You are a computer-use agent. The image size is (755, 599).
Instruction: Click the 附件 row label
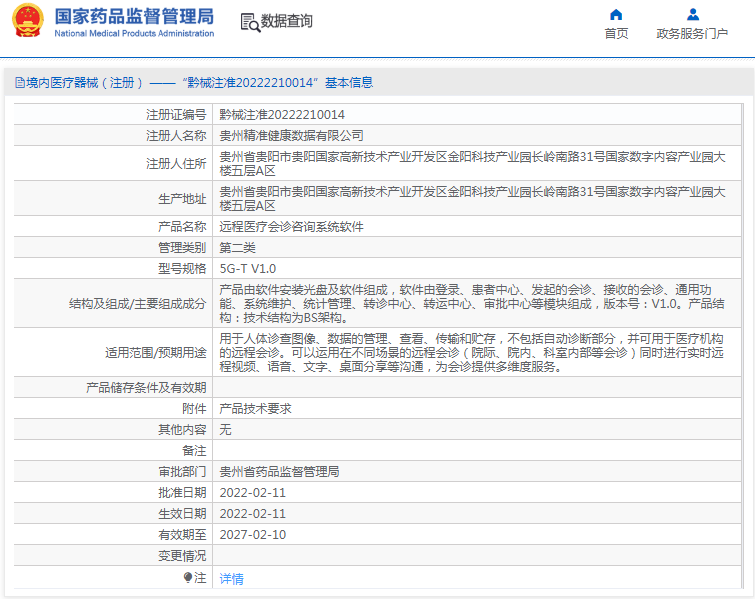click(194, 408)
